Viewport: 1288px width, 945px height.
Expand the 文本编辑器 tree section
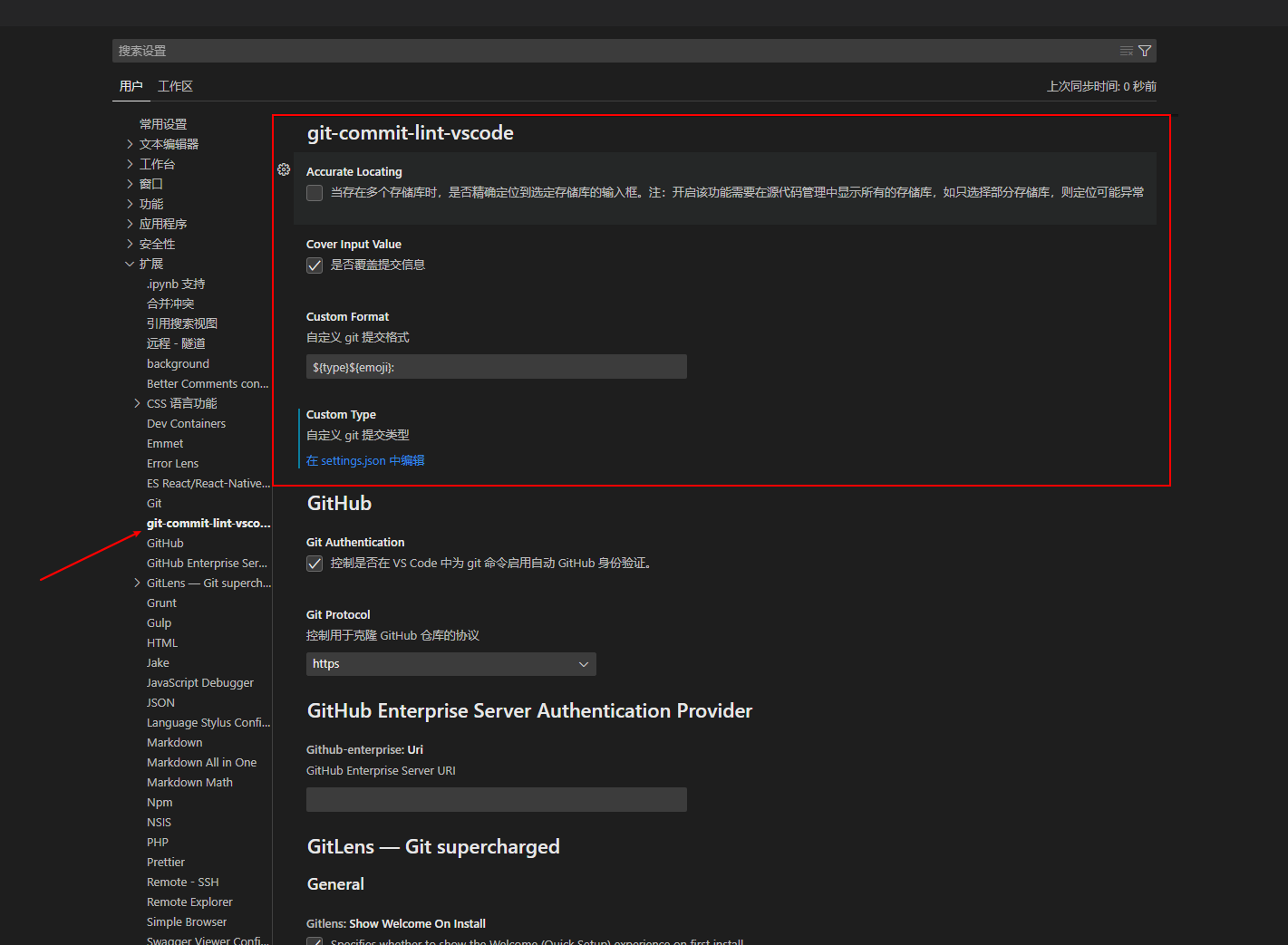130,144
